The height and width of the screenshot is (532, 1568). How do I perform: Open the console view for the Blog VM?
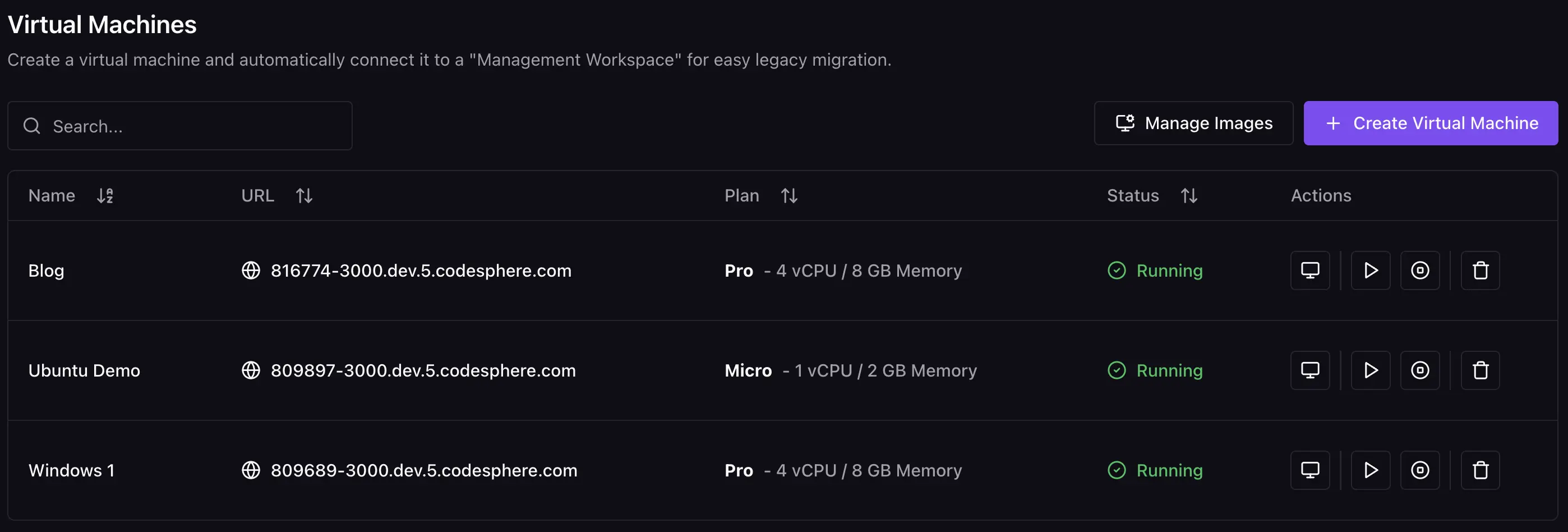[1310, 270]
